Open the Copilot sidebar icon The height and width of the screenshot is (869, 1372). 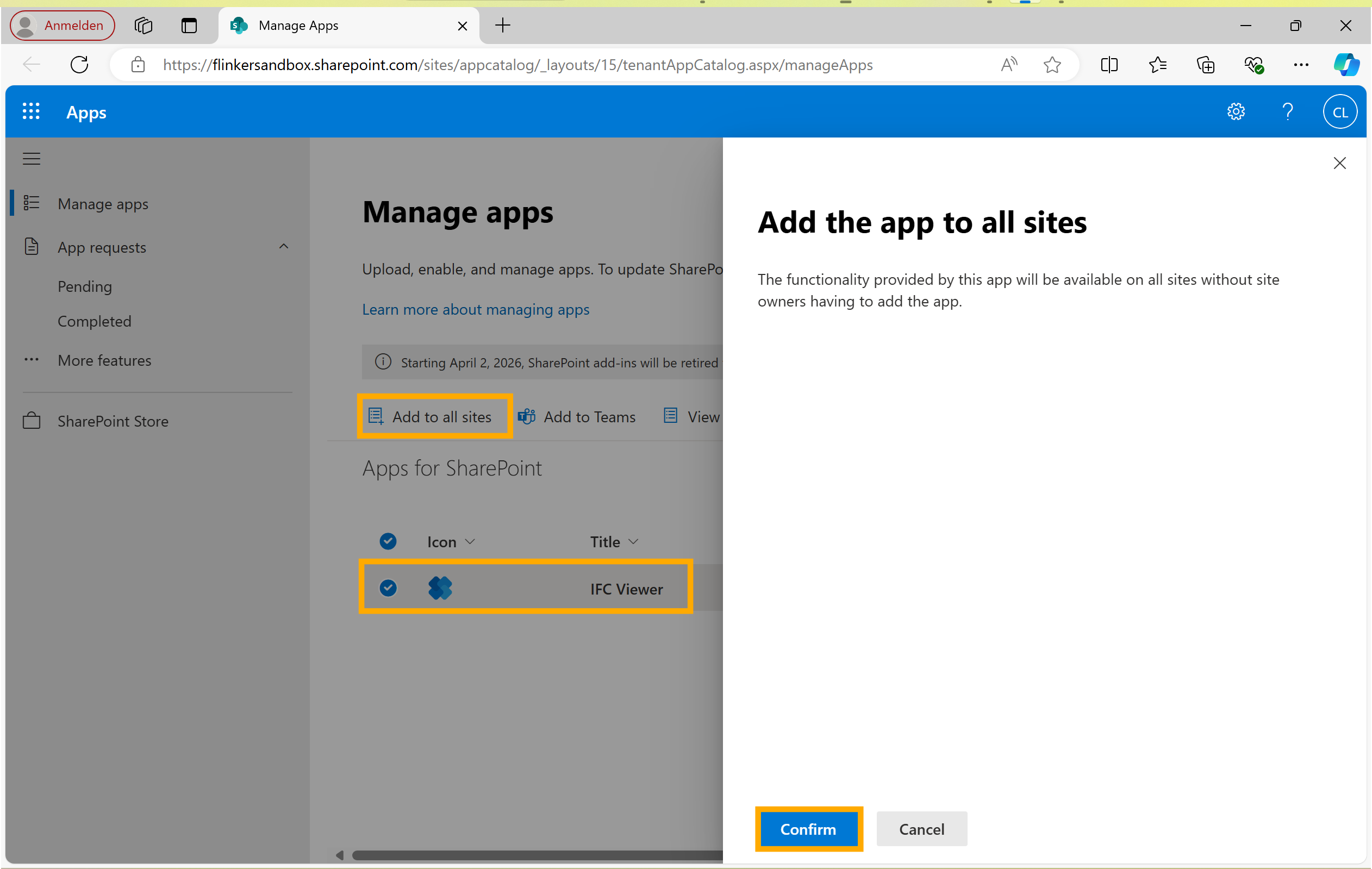pos(1346,64)
